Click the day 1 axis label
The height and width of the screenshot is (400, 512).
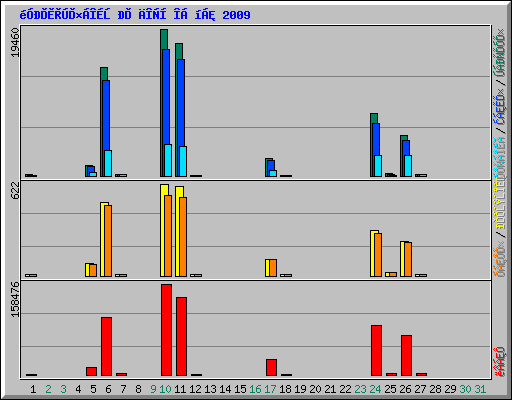pos(33,389)
